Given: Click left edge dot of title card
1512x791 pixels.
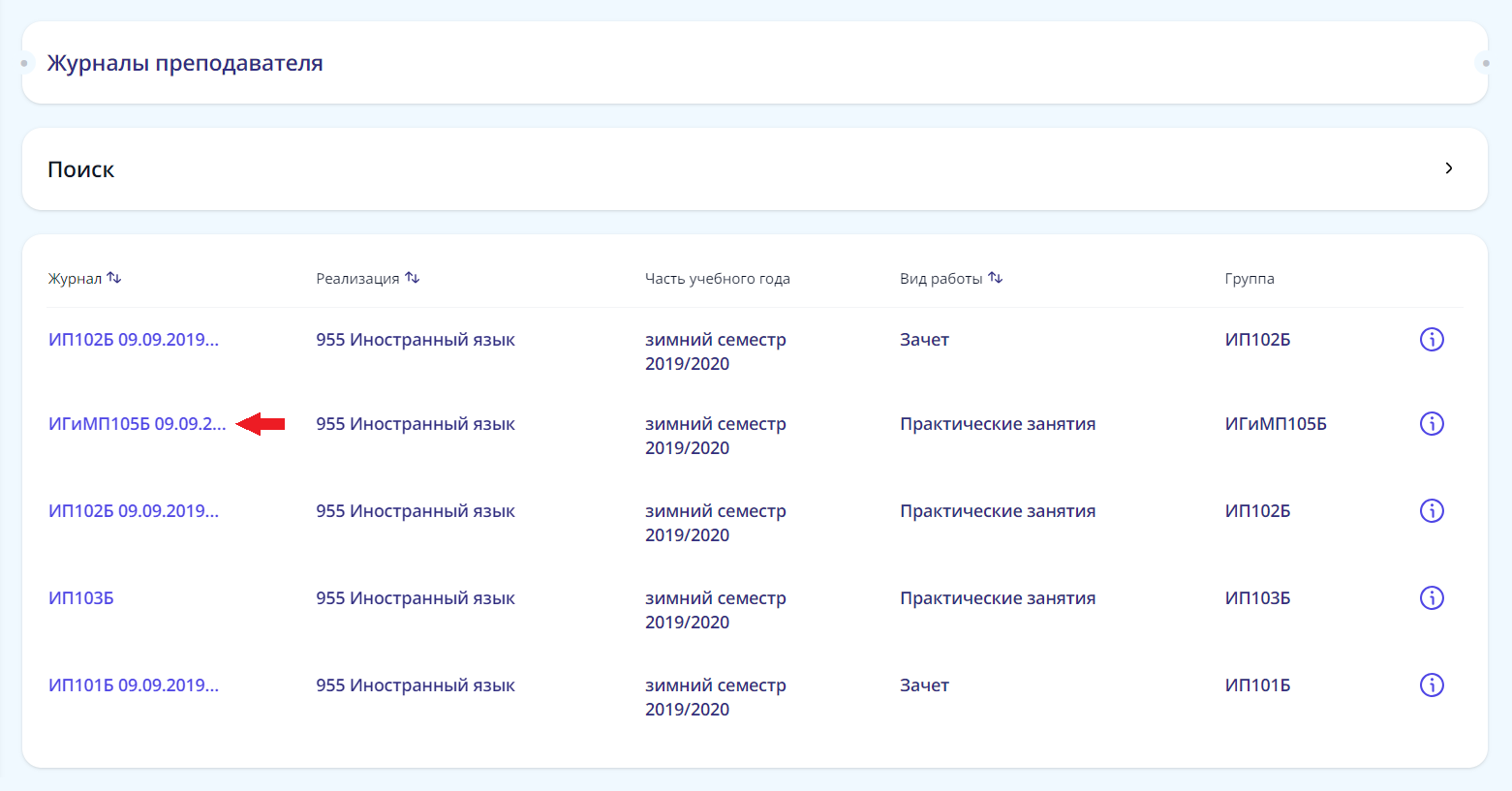Looking at the screenshot, I should [x=24, y=64].
